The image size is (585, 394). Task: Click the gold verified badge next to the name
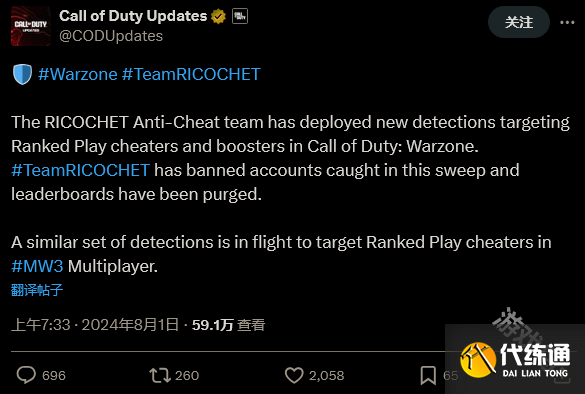click(218, 16)
